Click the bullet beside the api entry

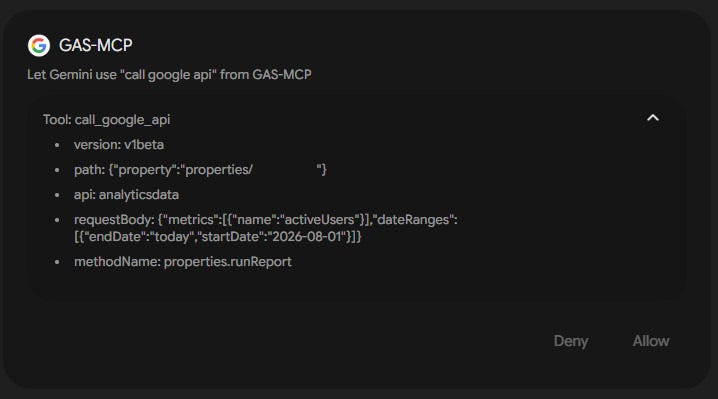point(57,195)
